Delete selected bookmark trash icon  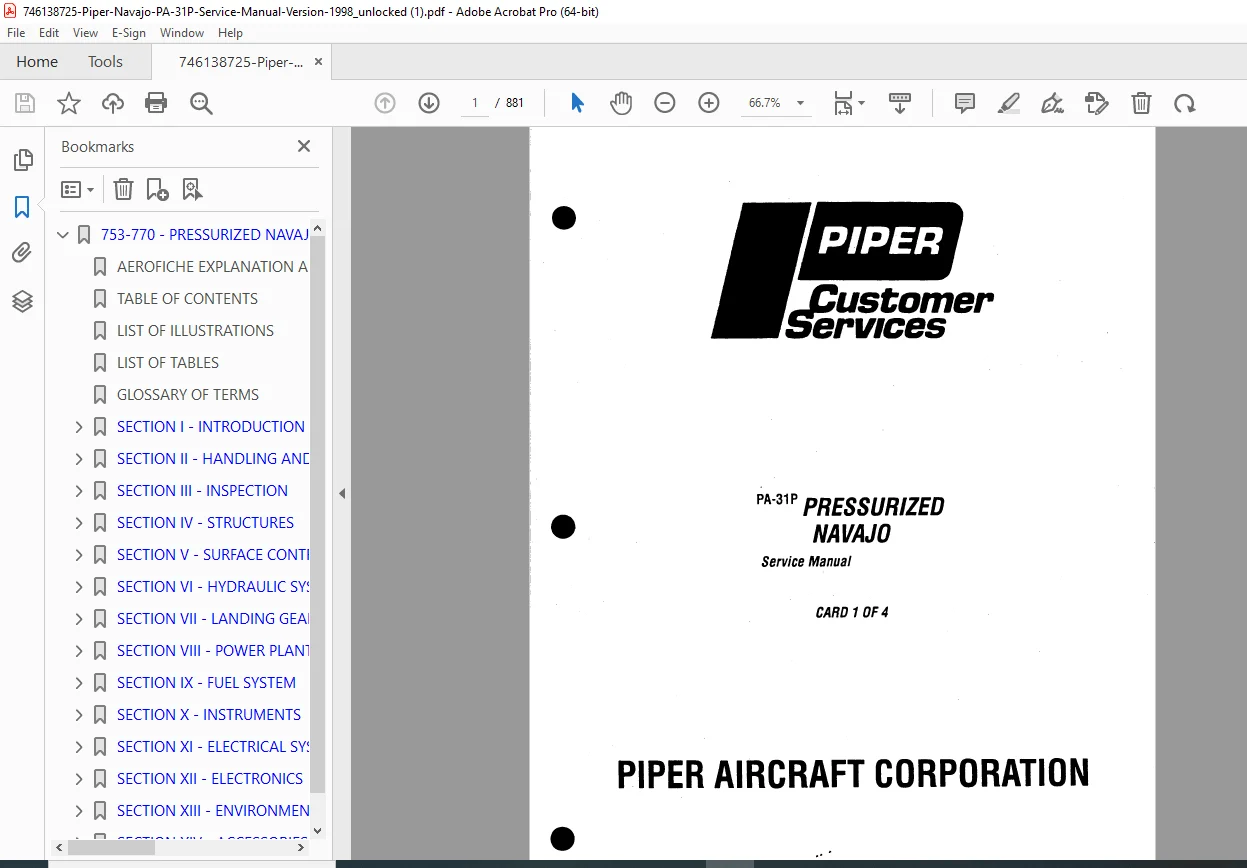point(123,189)
